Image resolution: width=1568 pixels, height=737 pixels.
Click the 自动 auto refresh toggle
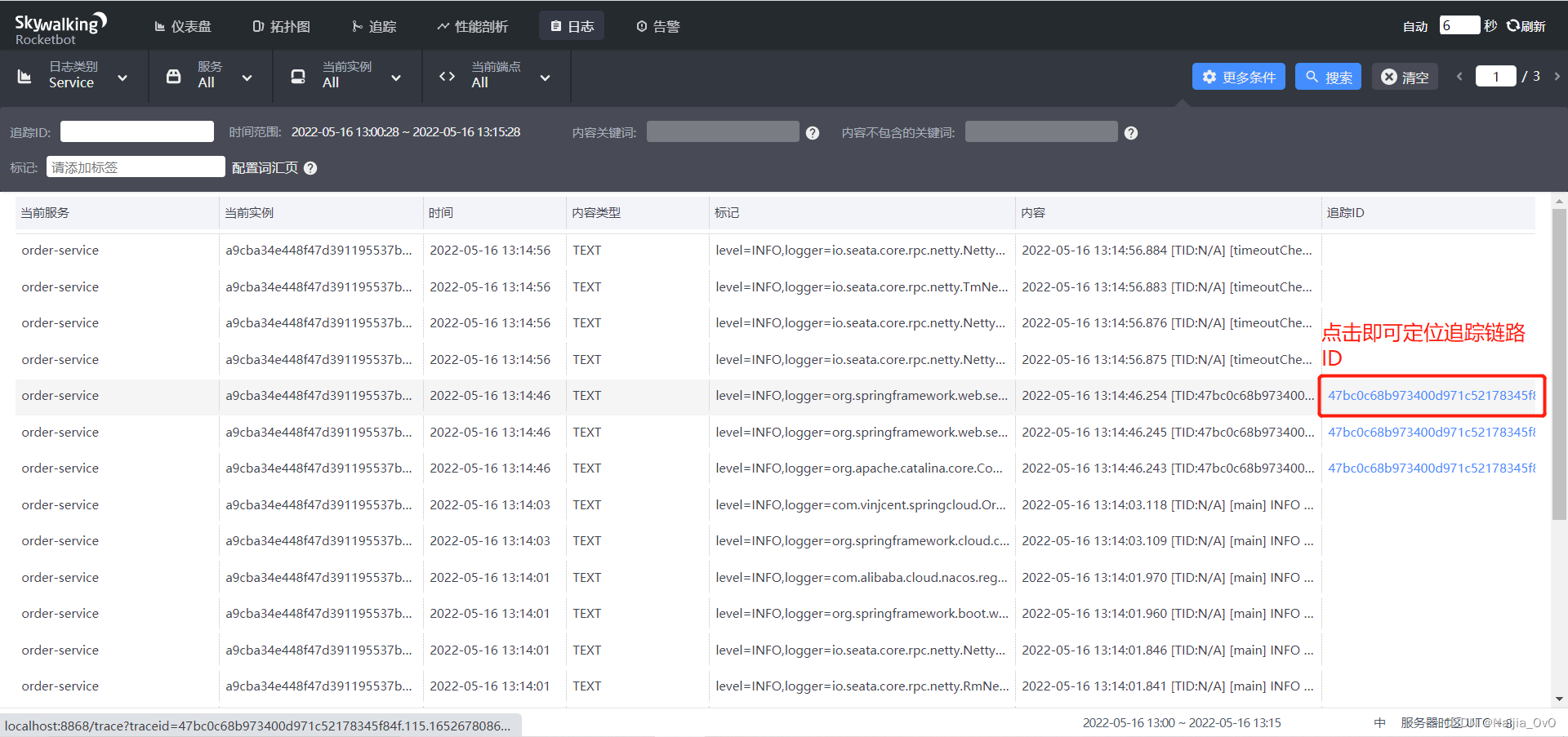coord(1415,26)
